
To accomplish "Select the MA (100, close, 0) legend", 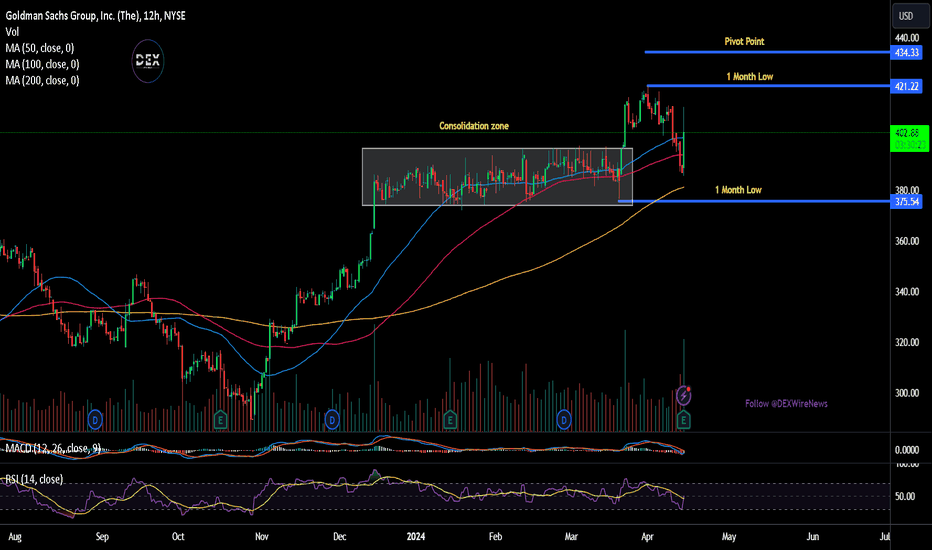I will (x=42, y=64).
